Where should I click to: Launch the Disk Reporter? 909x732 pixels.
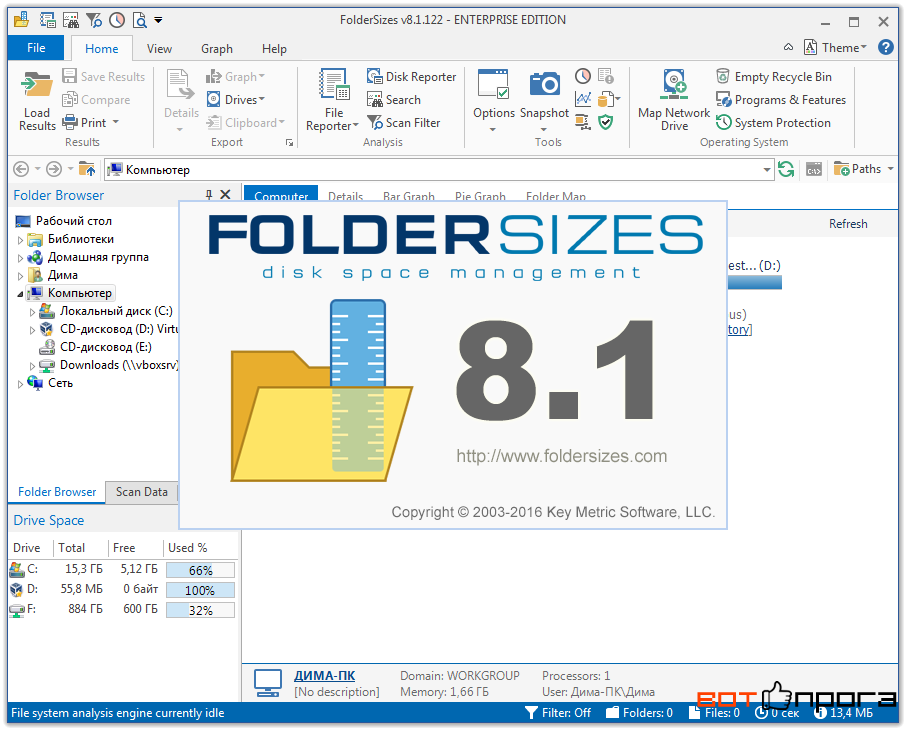412,77
